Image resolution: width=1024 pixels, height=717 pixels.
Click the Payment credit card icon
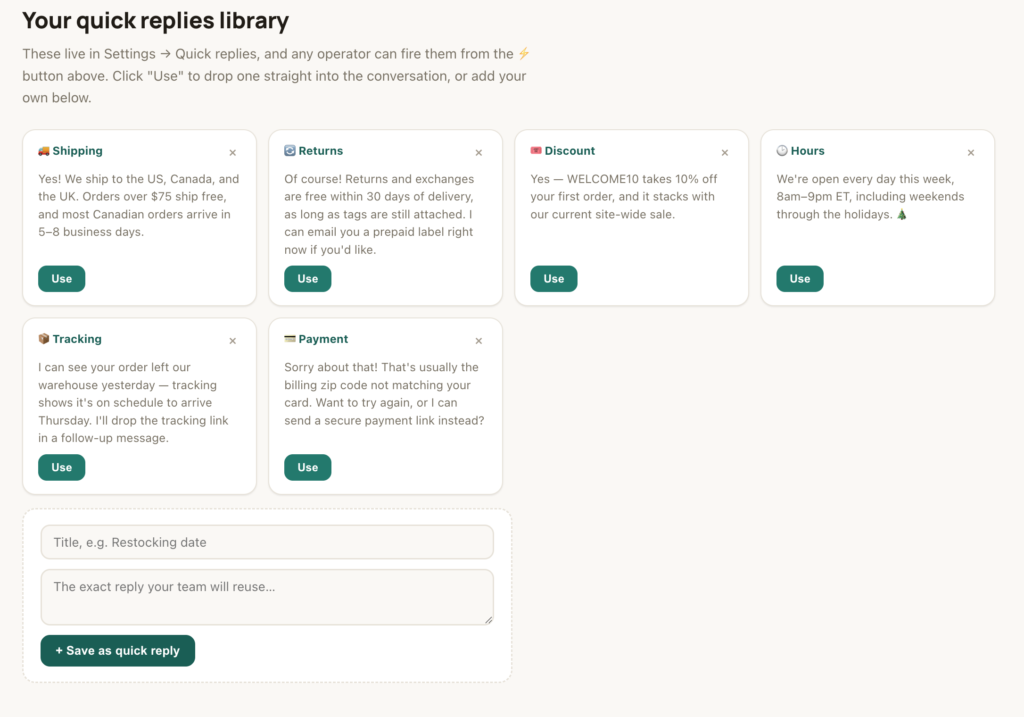[290, 339]
